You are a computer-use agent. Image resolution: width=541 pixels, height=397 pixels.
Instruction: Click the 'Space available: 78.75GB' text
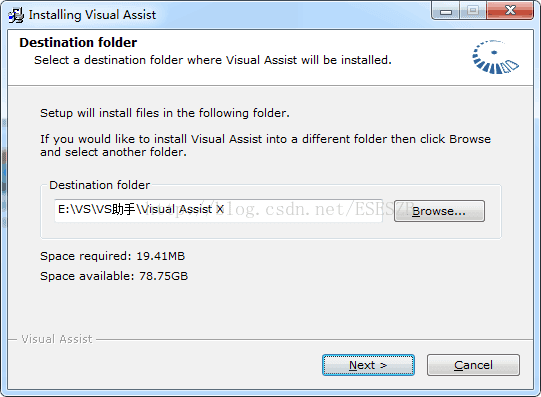[x=114, y=276]
